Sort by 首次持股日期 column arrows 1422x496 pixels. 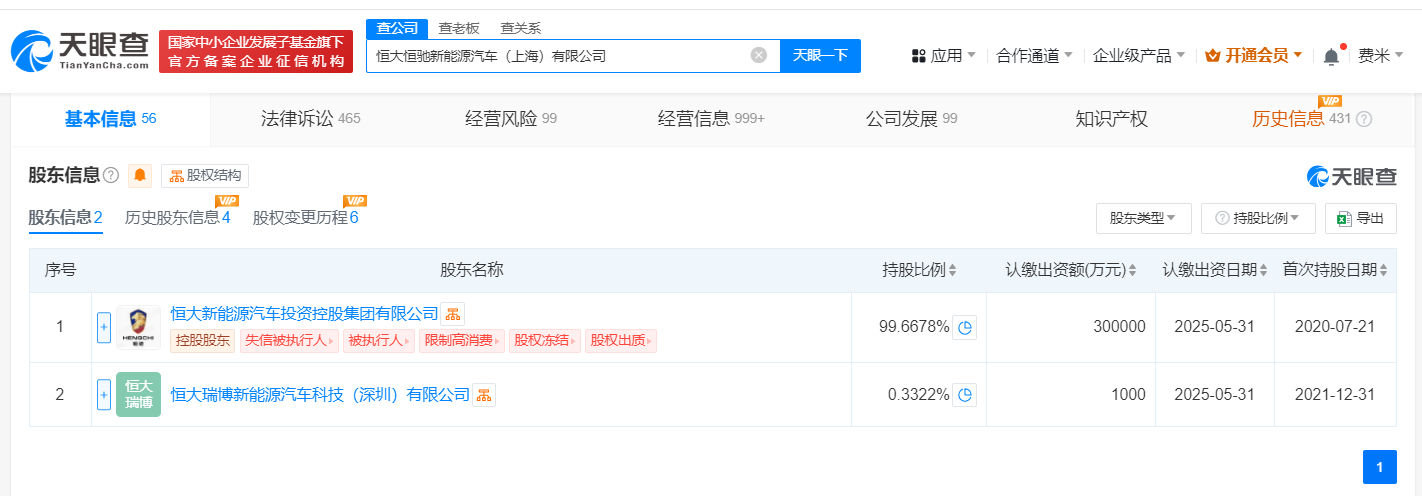pyautogui.click(x=1383, y=270)
